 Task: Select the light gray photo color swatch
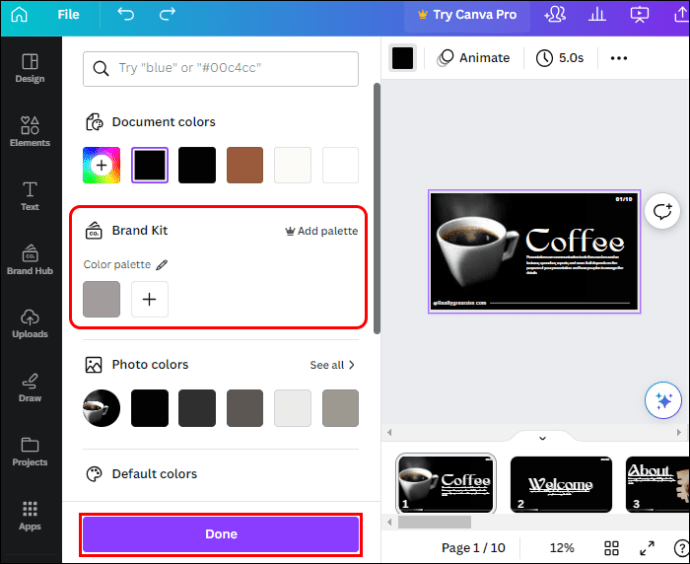click(x=293, y=408)
